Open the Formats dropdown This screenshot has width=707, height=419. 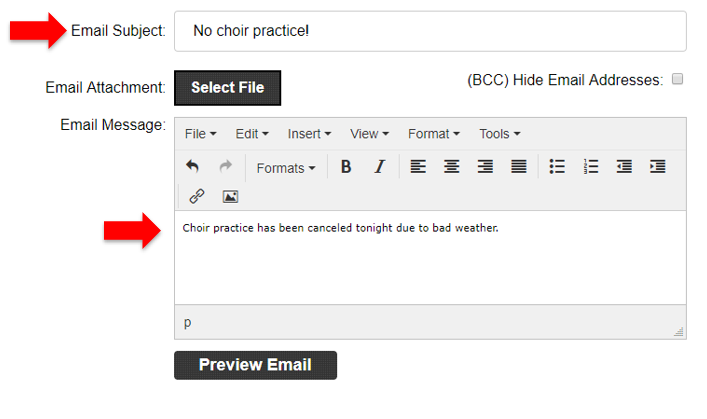[285, 168]
